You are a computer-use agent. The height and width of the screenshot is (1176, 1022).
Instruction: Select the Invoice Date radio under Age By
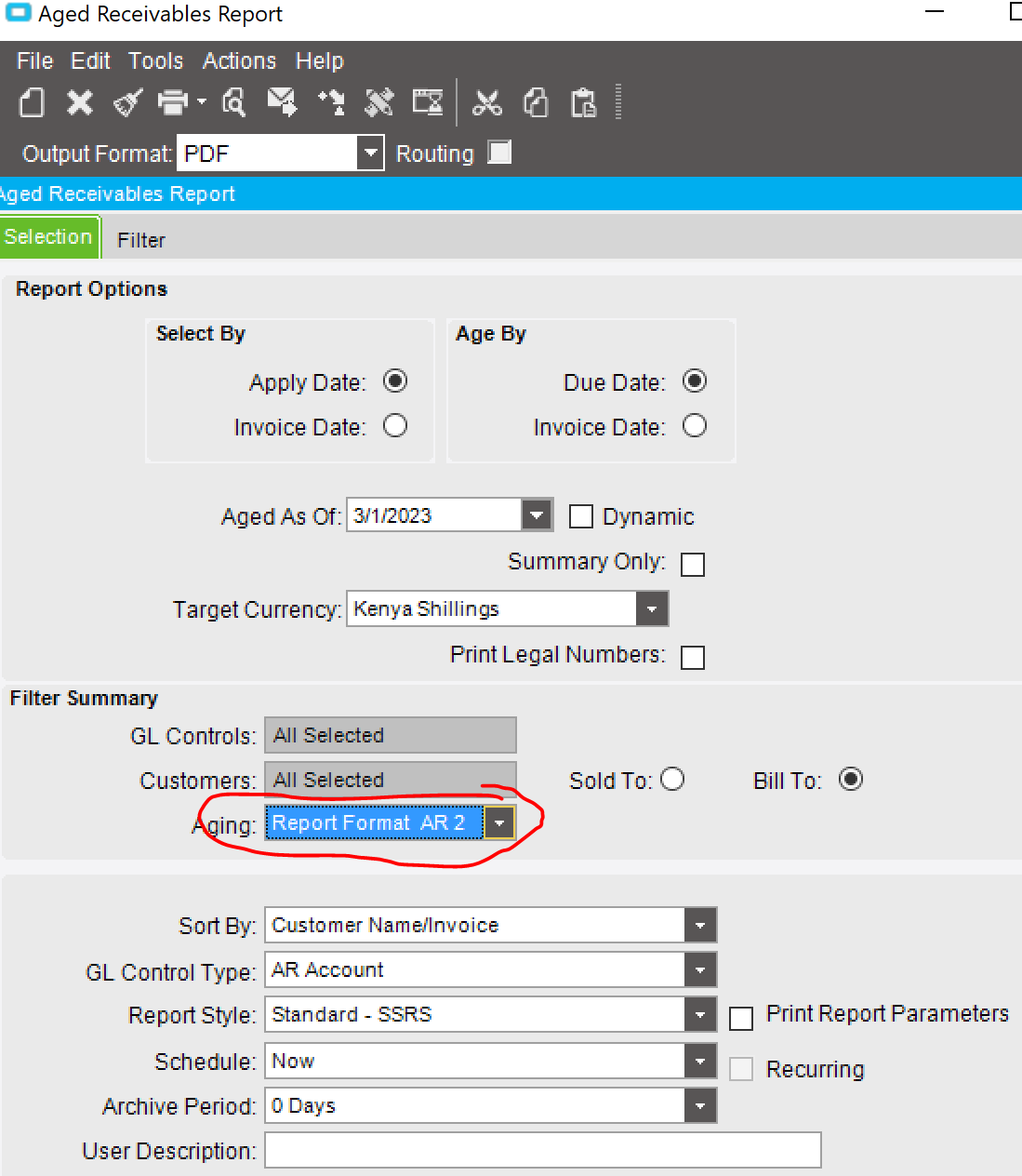[695, 426]
